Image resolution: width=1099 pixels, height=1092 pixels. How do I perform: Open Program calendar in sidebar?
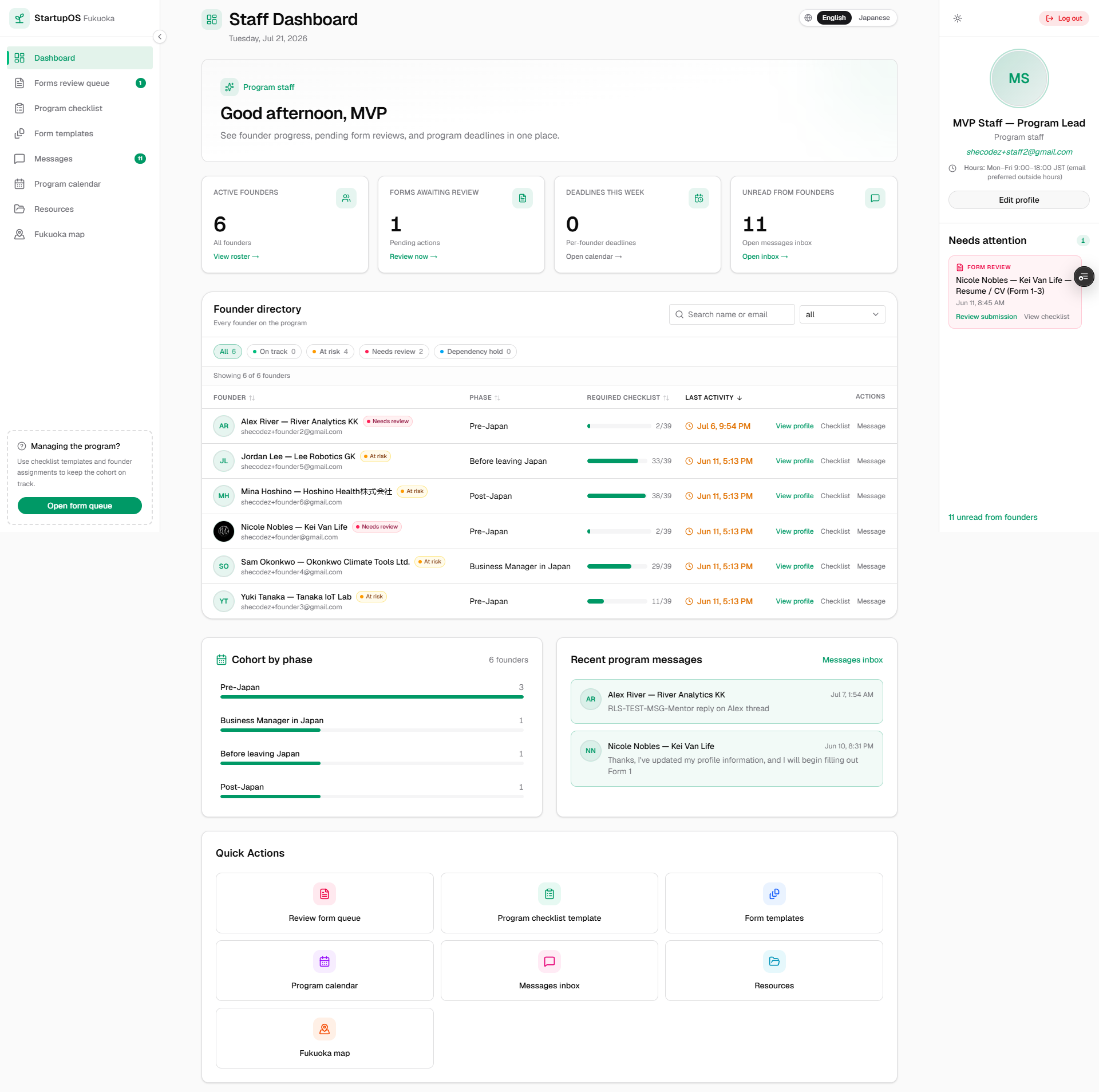80,184
